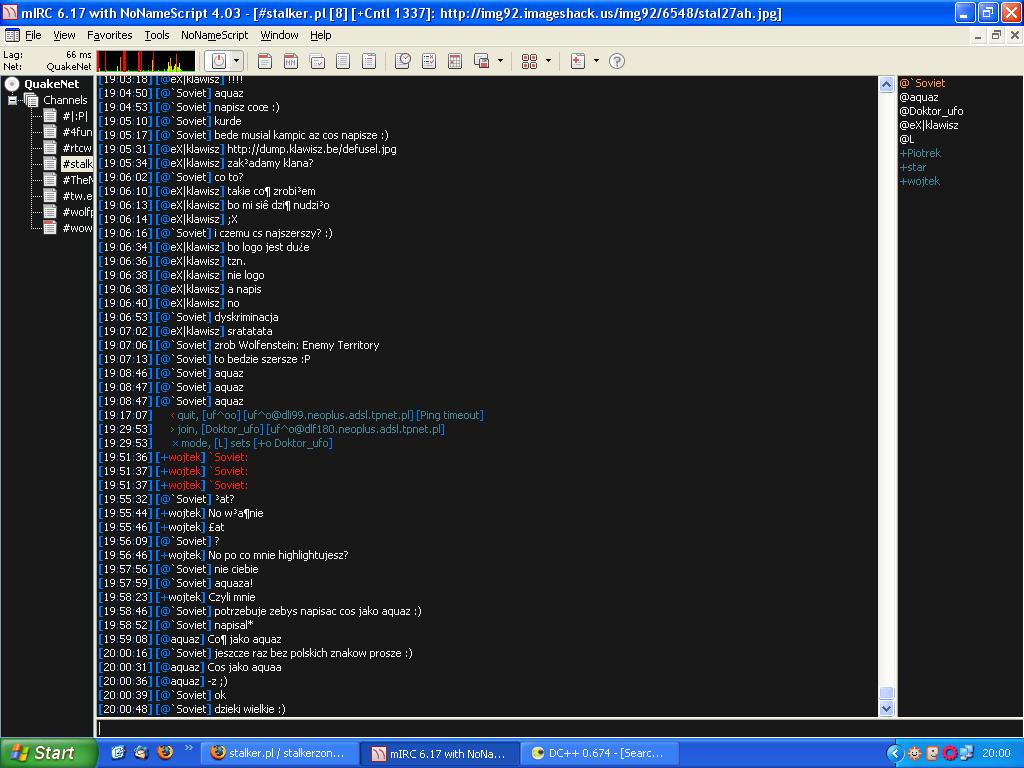Click the red power connect button in toolbar
Viewport: 1024px width, 768px height.
point(219,61)
